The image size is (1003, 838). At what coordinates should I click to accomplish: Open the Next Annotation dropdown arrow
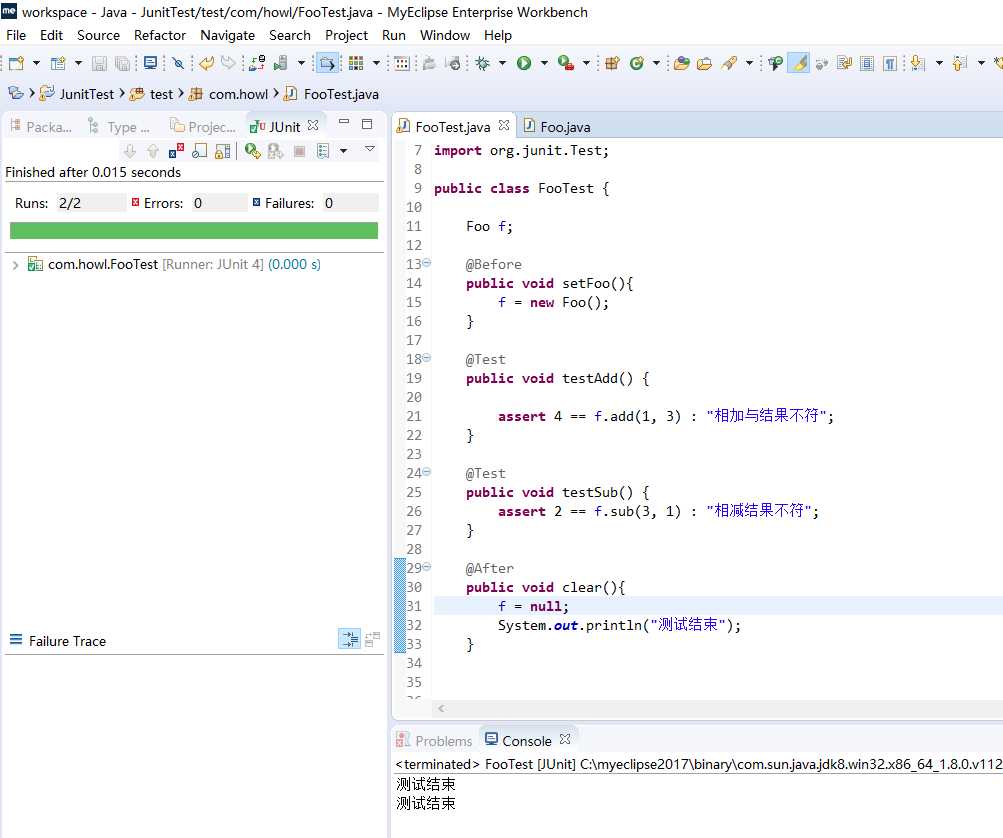tap(938, 63)
